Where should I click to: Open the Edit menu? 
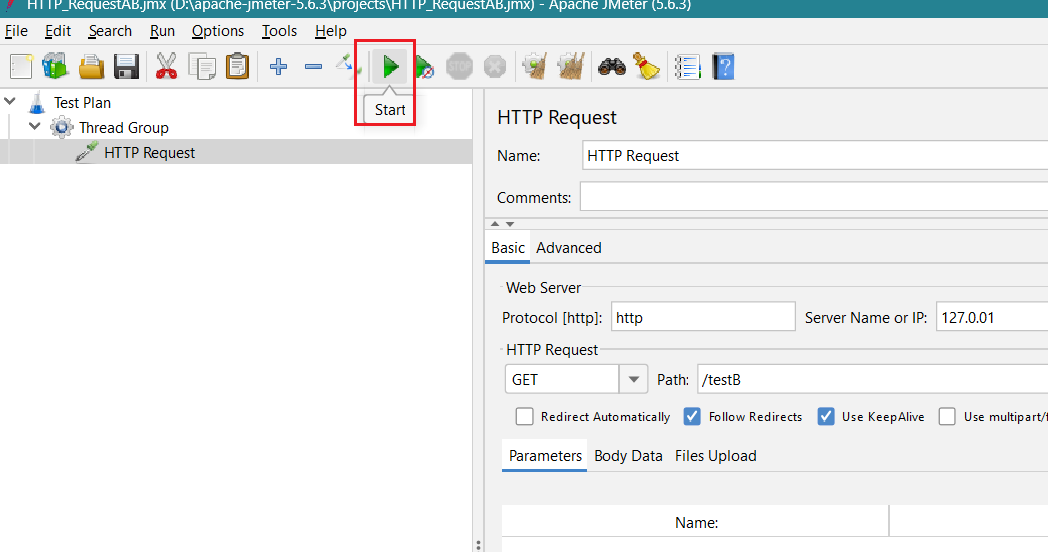58,31
